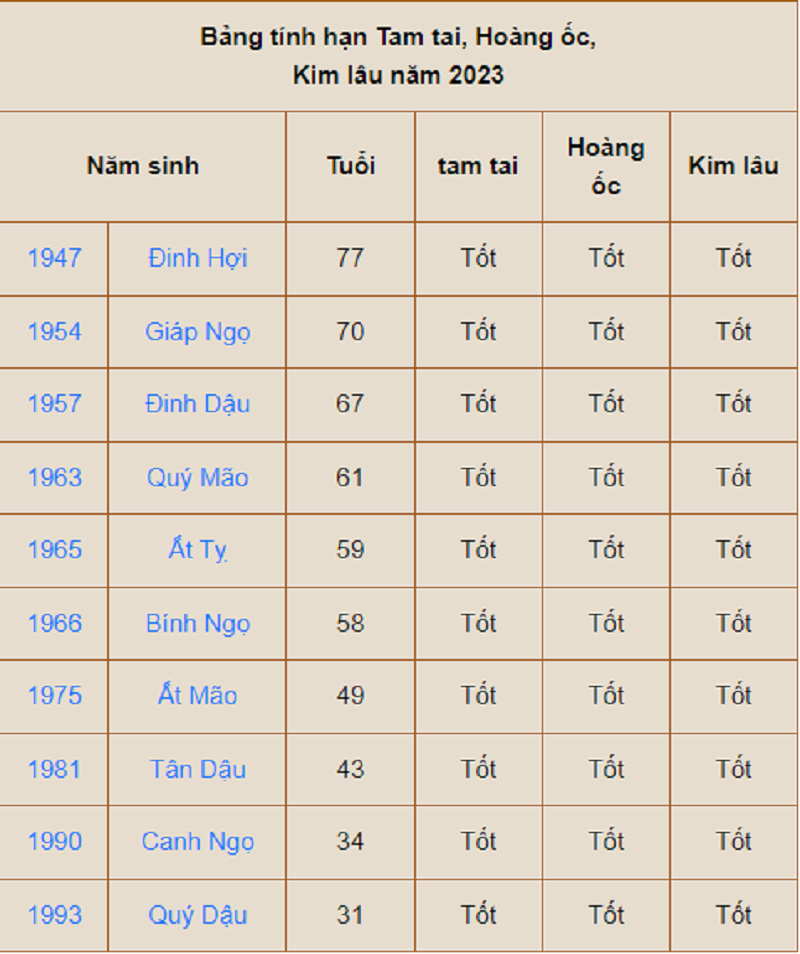The height and width of the screenshot is (954, 800).
Task: Open the Tân Dậu link
Action: tap(197, 769)
